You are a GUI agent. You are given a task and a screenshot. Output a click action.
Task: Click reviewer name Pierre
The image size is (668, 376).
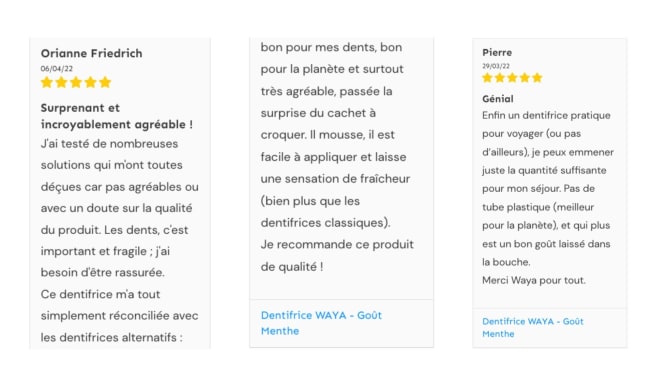pyautogui.click(x=497, y=52)
